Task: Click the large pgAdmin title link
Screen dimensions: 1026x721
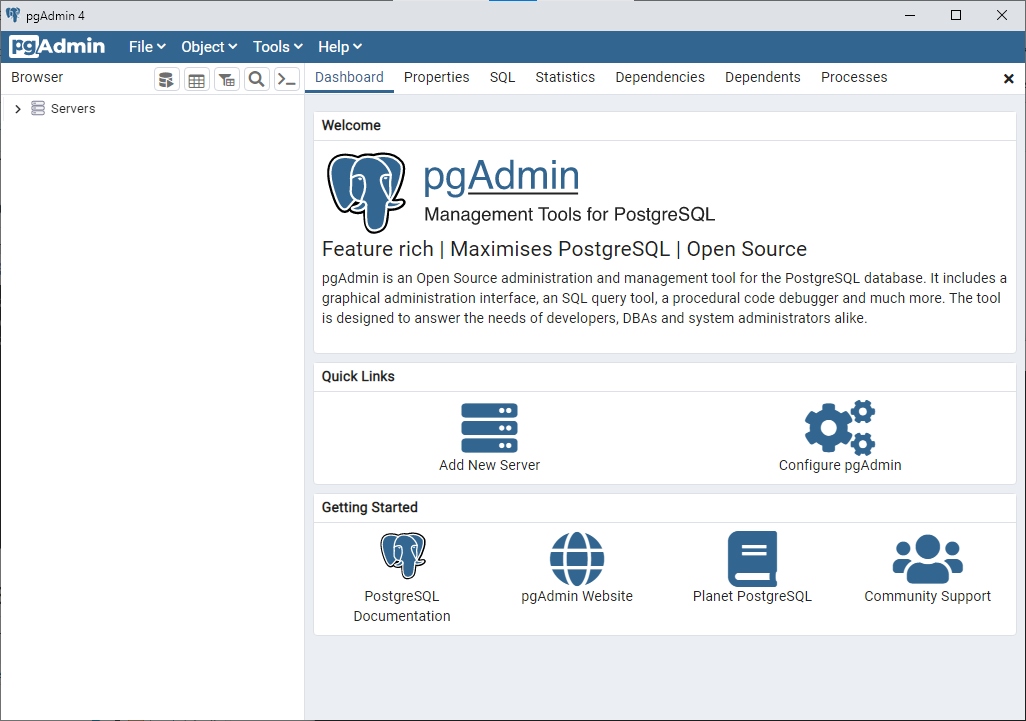Action: click(501, 176)
